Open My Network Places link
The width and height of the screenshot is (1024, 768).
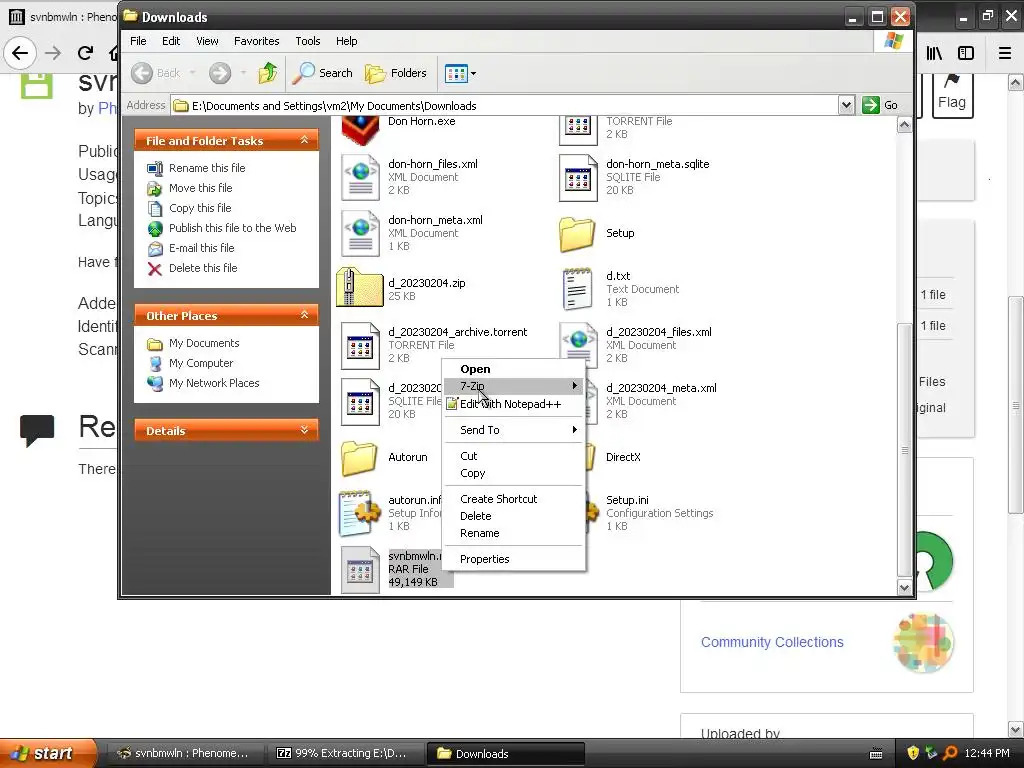(214, 383)
